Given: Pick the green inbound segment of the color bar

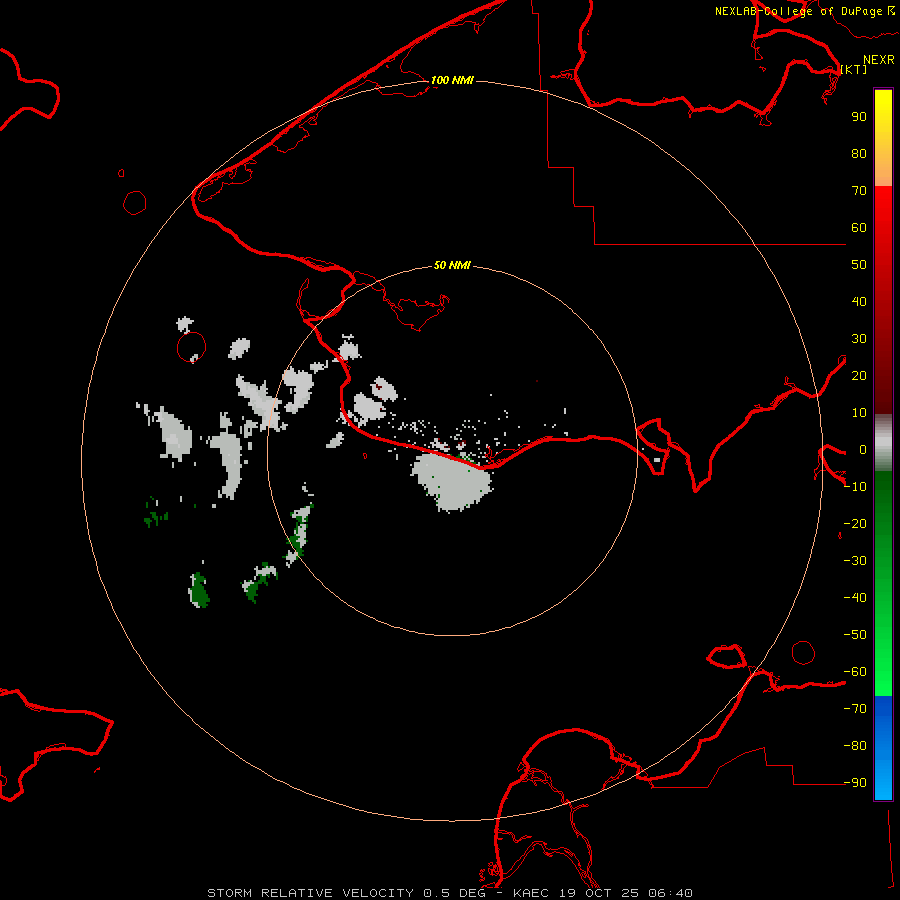Looking at the screenshot, I should click(883, 584).
